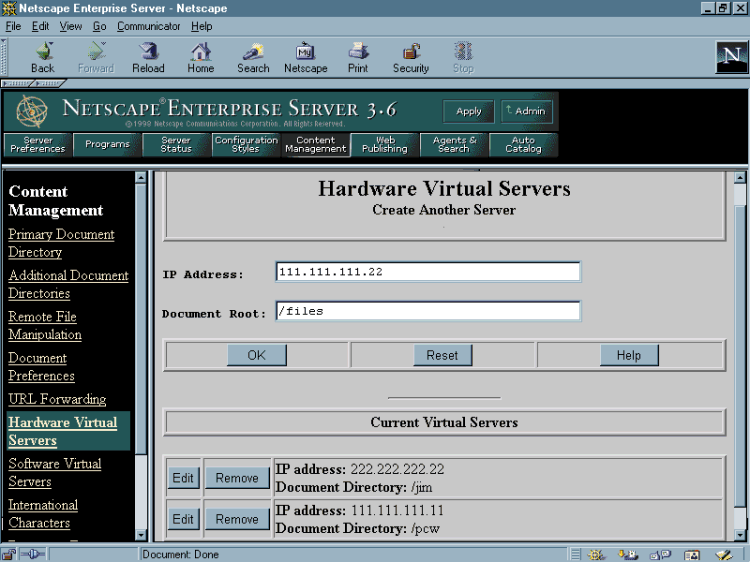
Task: Open the Navigator component bar icon
Action: (x=596, y=555)
